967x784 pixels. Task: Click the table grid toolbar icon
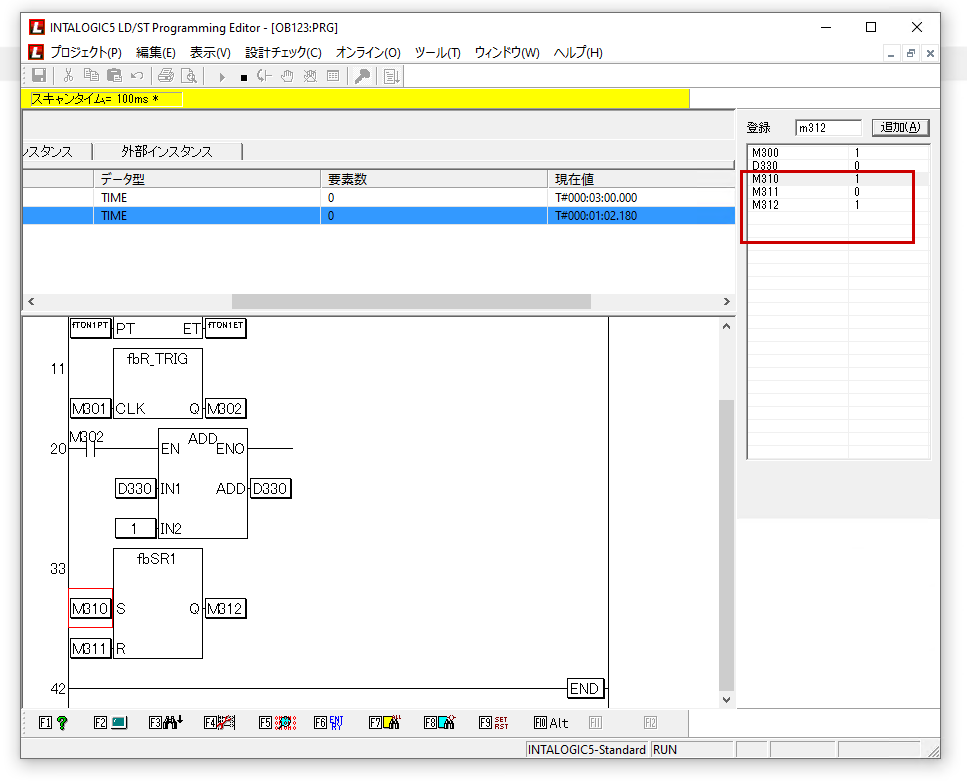coord(333,76)
